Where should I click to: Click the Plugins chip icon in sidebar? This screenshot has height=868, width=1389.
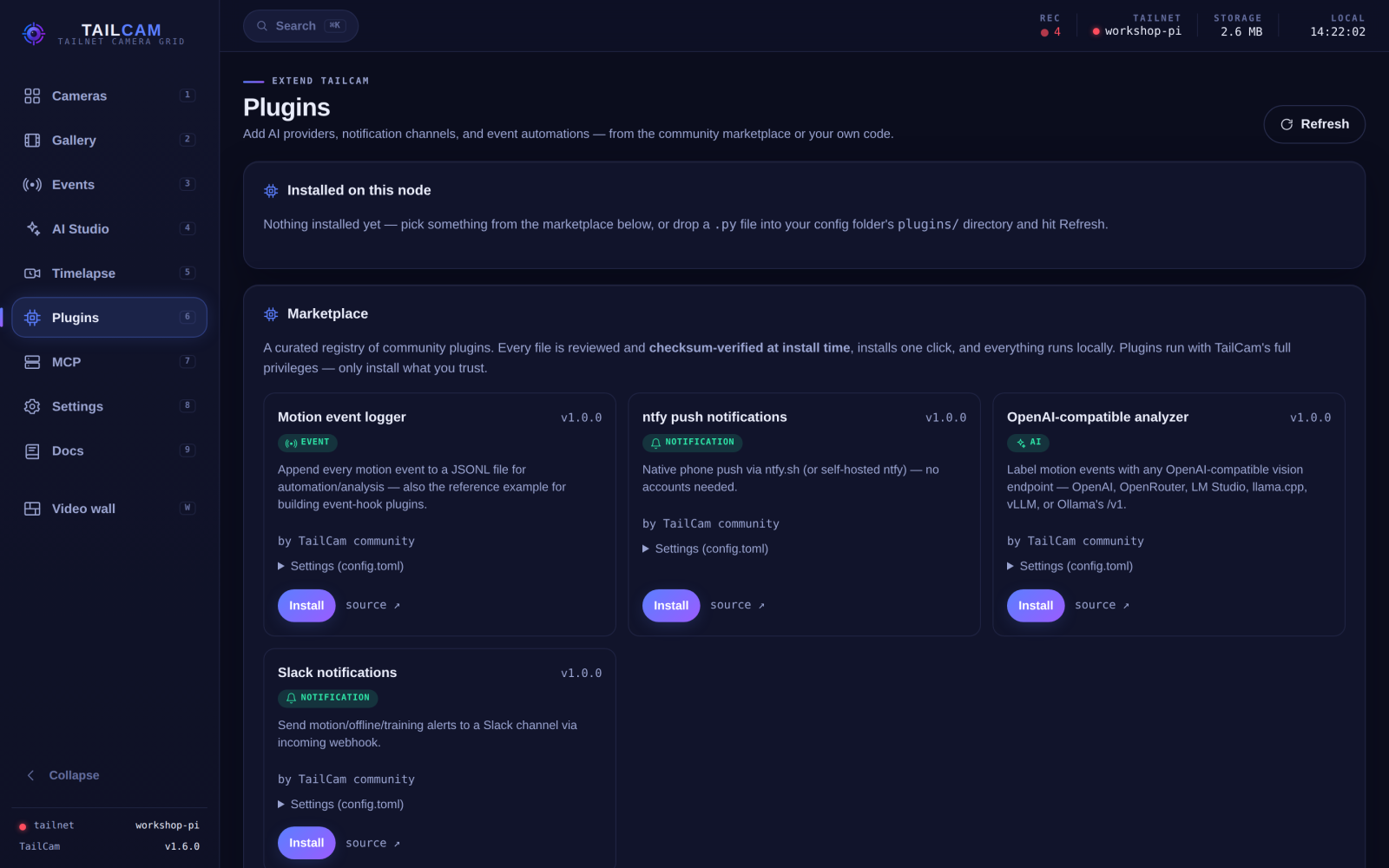pos(32,318)
